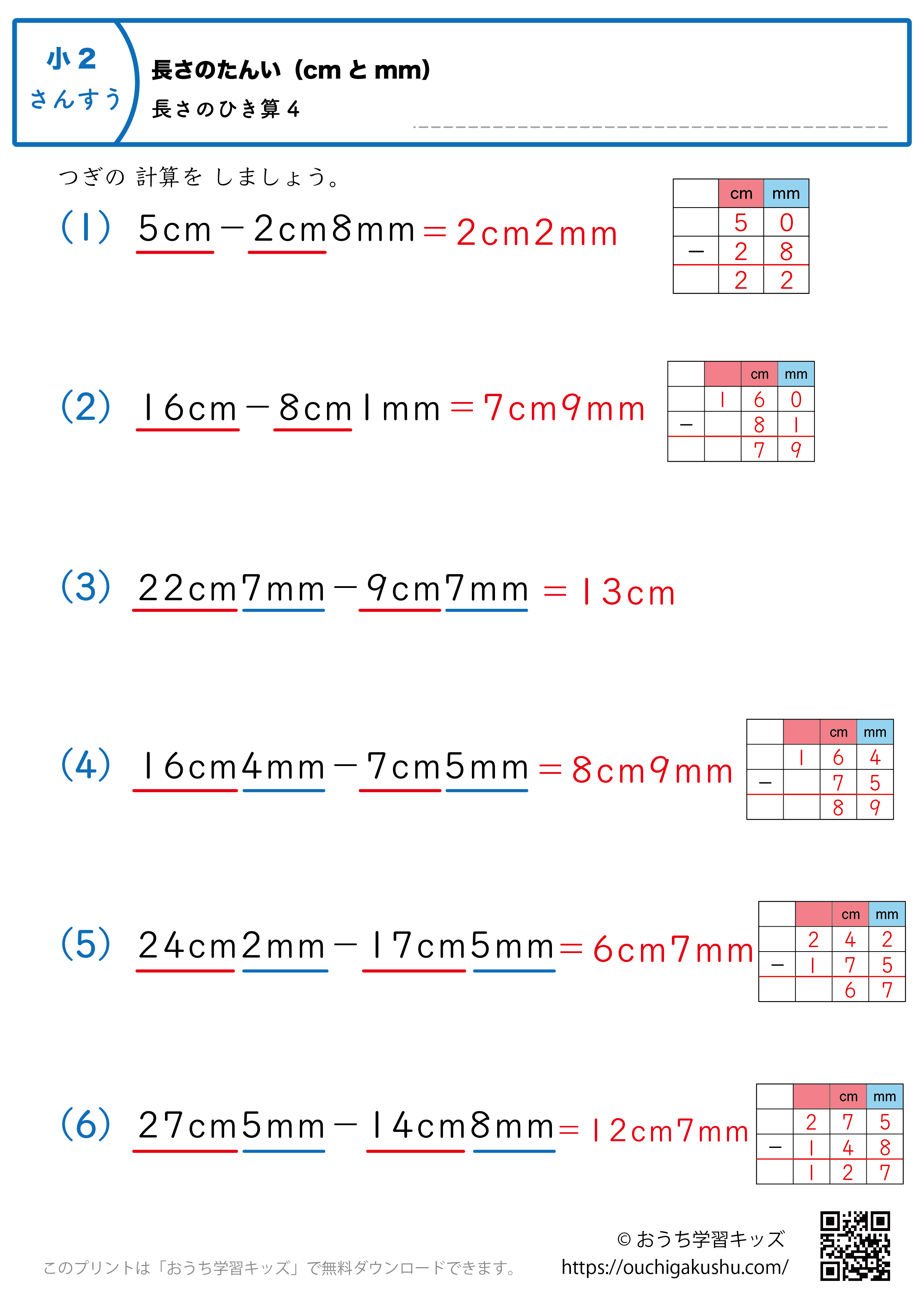The width and height of the screenshot is (924, 1307).
Task: Click the QR code at bottom right
Action: click(855, 1246)
